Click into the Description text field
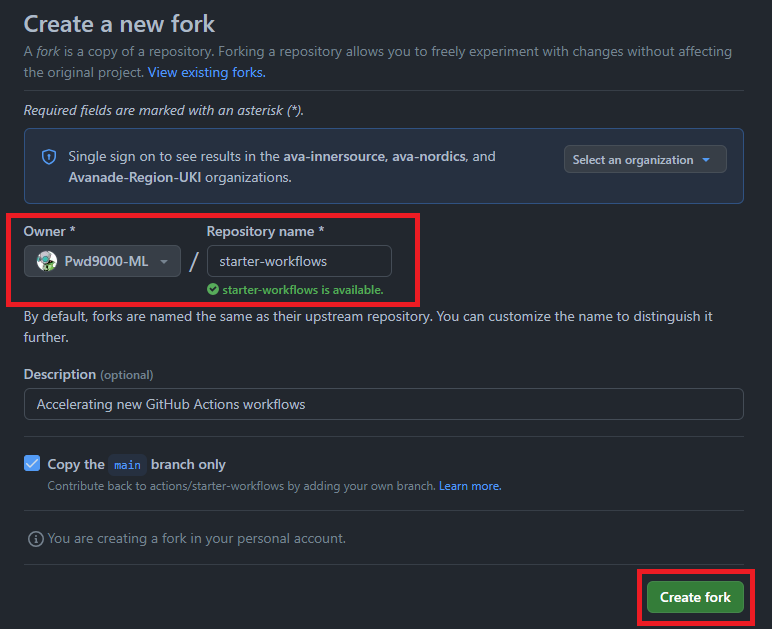 383,404
